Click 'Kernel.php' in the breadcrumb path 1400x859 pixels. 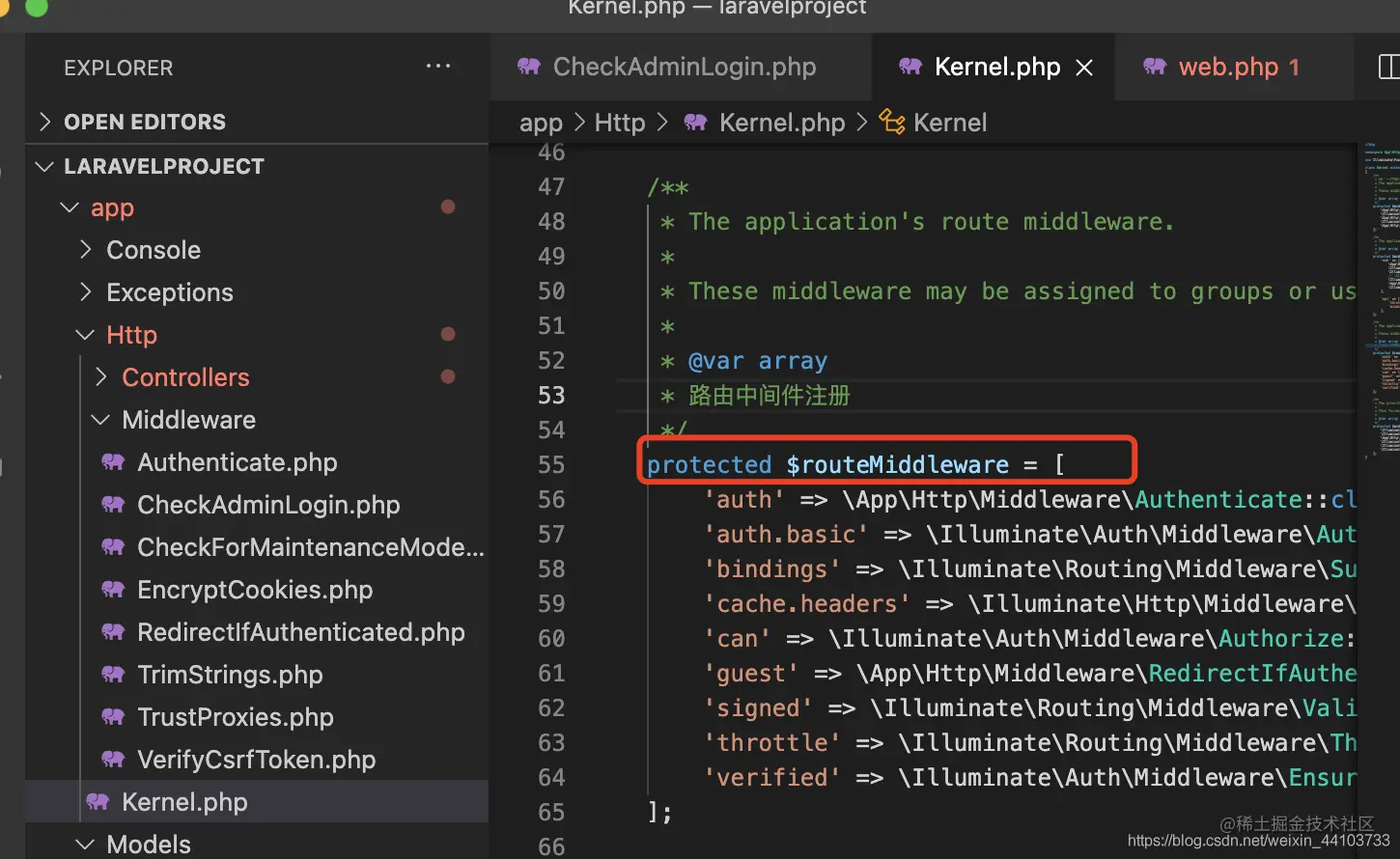[782, 123]
